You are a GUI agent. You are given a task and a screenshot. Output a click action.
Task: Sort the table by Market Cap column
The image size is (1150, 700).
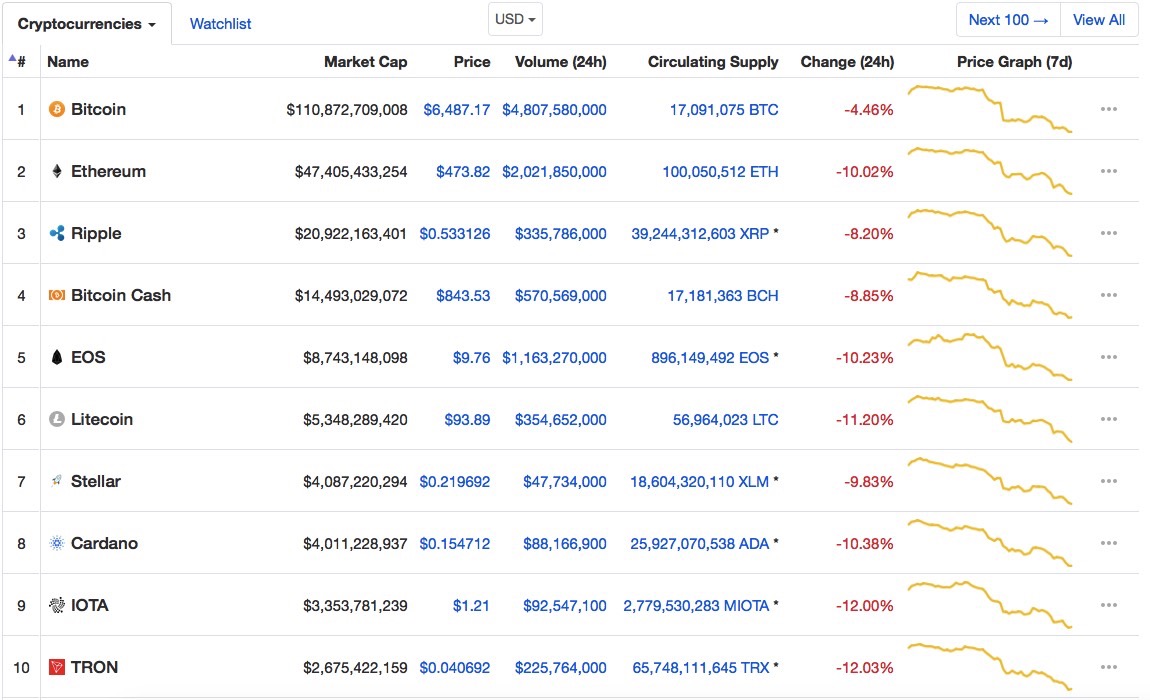(x=365, y=62)
